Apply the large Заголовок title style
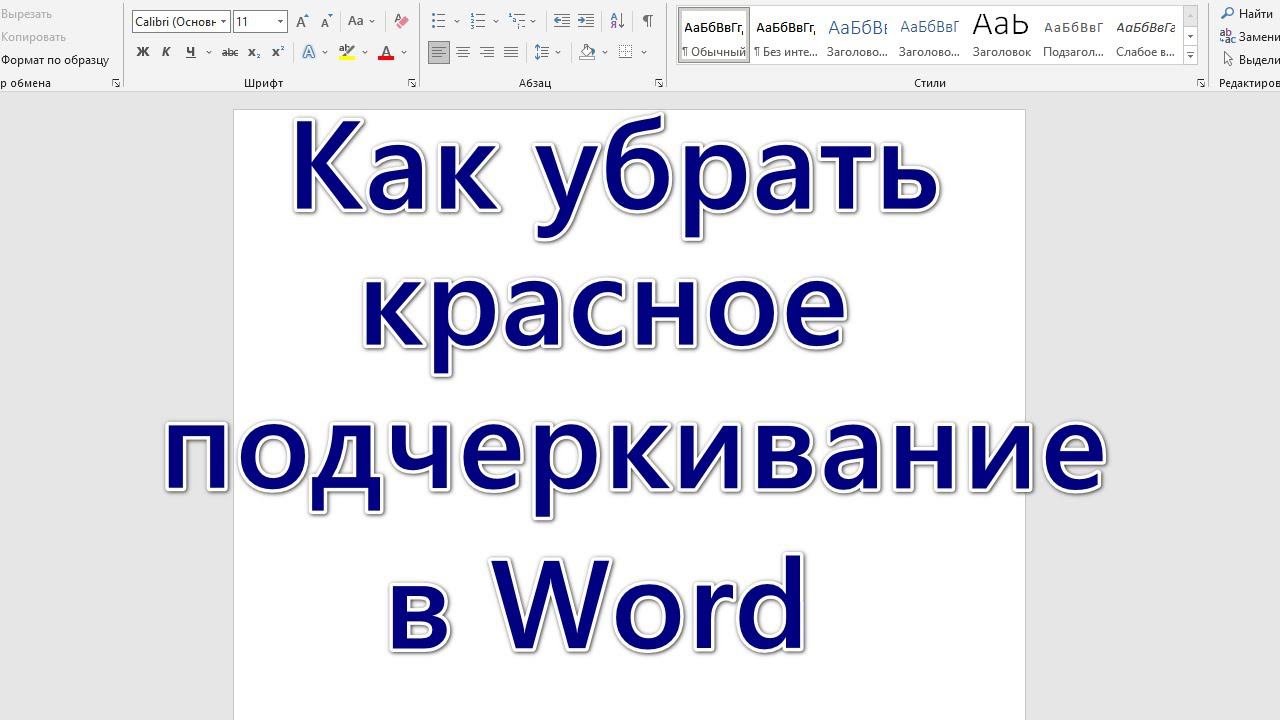 [1002, 36]
